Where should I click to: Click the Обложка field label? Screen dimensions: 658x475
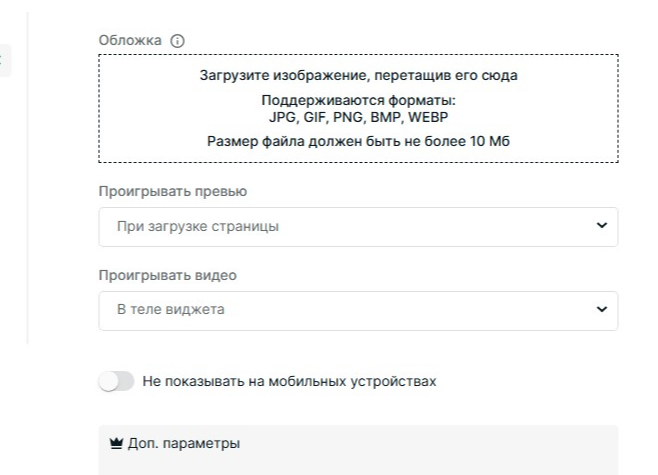pos(131,40)
